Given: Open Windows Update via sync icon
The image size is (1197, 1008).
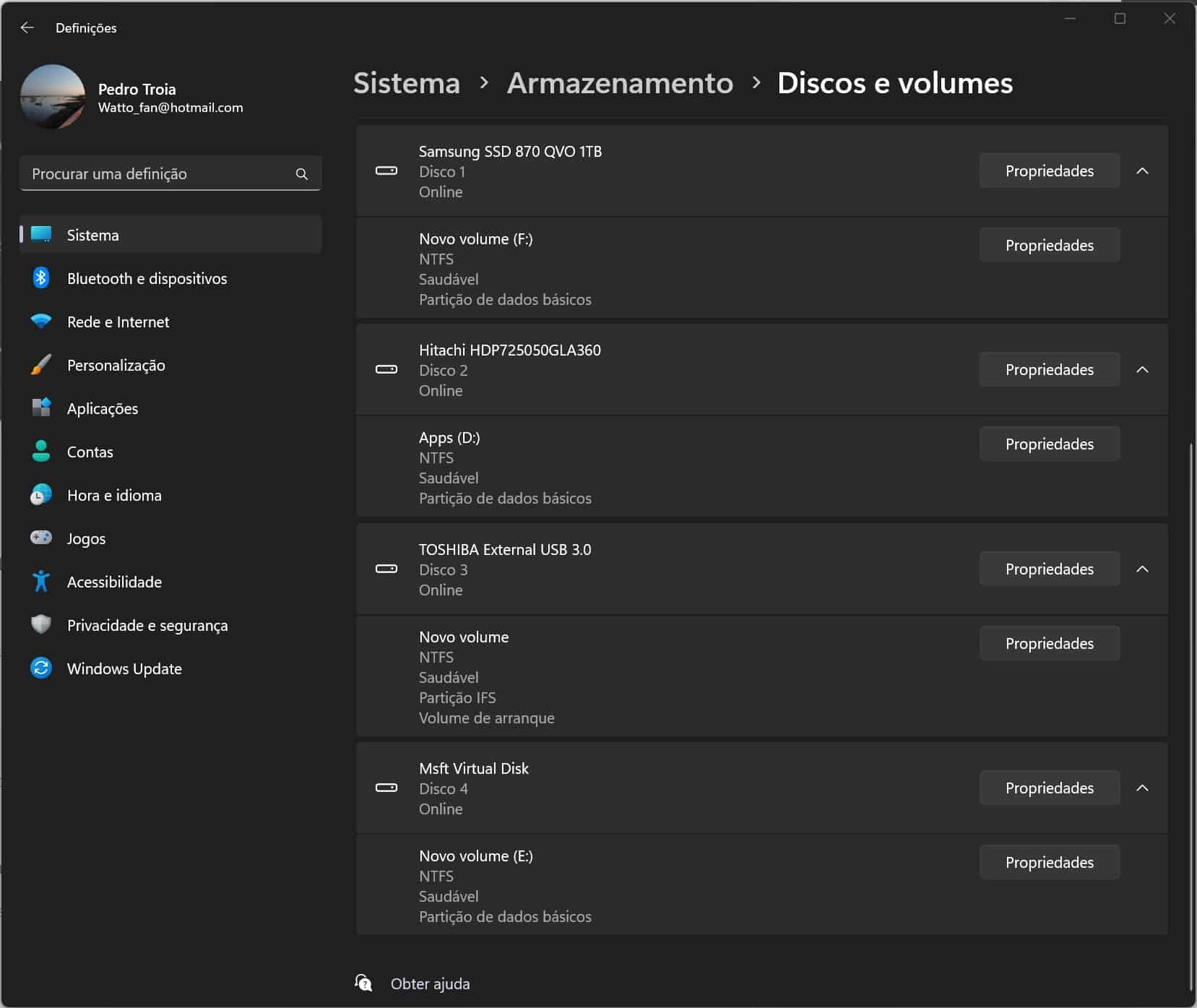Looking at the screenshot, I should click(41, 668).
